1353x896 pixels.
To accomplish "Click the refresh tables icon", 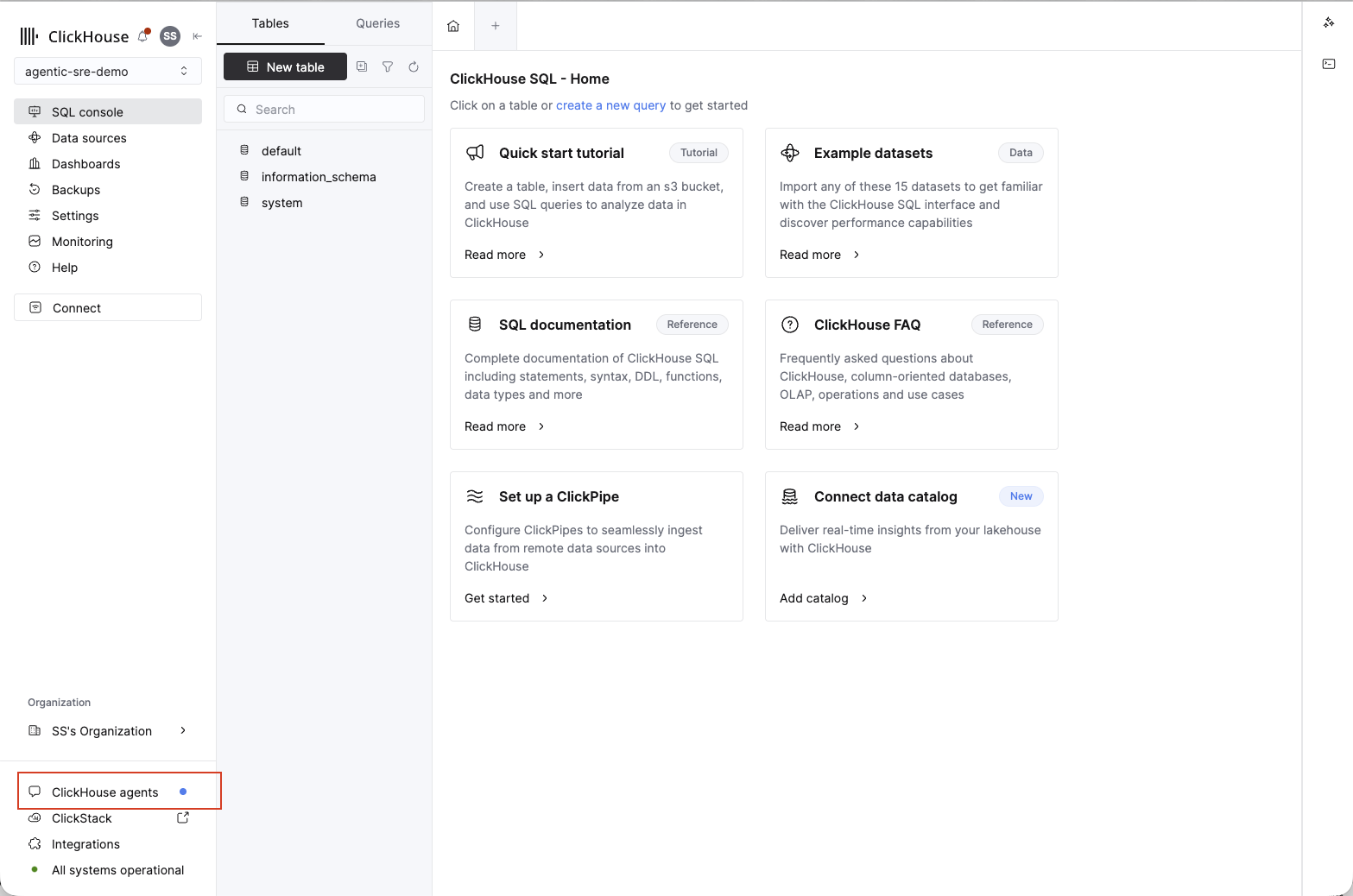I will (x=414, y=66).
